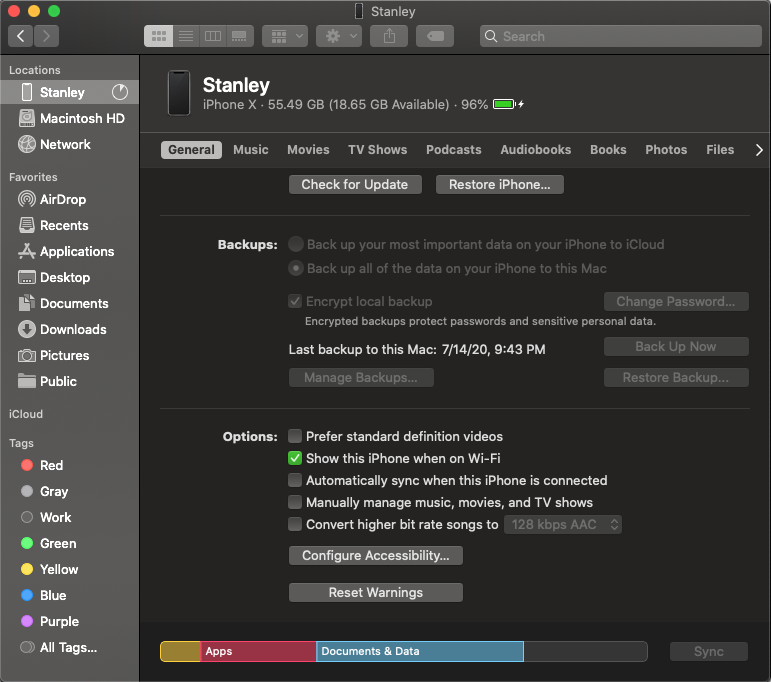Open Recents in sidebar

pyautogui.click(x=69, y=225)
